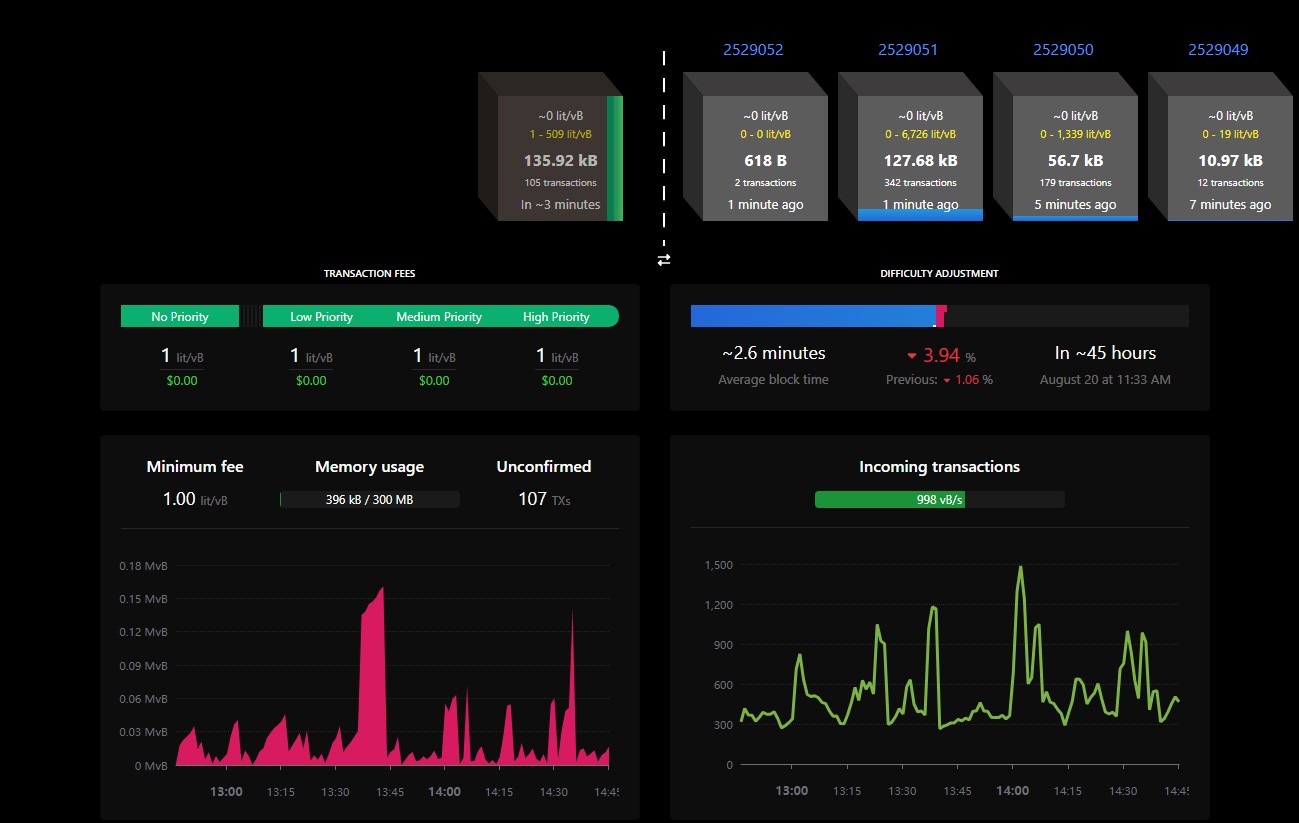Select the No Priority fee segment
Screen dimensions: 1299x823
pos(180,317)
